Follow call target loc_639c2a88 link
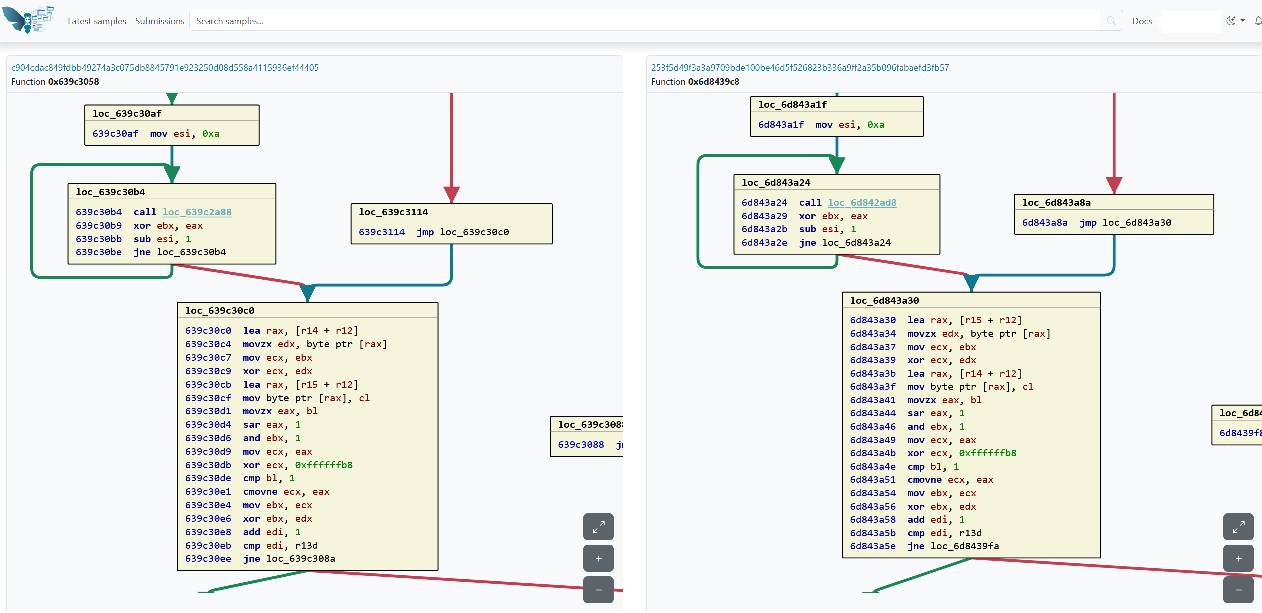The height and width of the screenshot is (613, 1262). click(197, 212)
